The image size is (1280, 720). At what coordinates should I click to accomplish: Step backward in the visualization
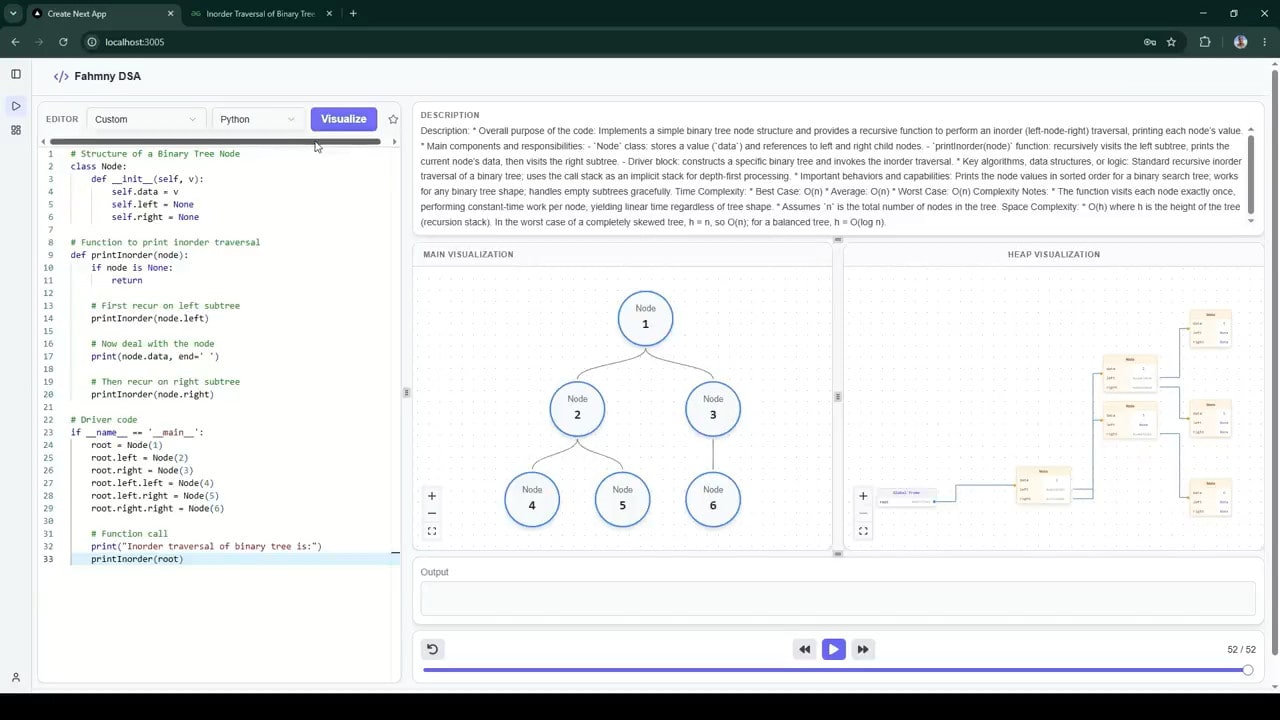[804, 649]
